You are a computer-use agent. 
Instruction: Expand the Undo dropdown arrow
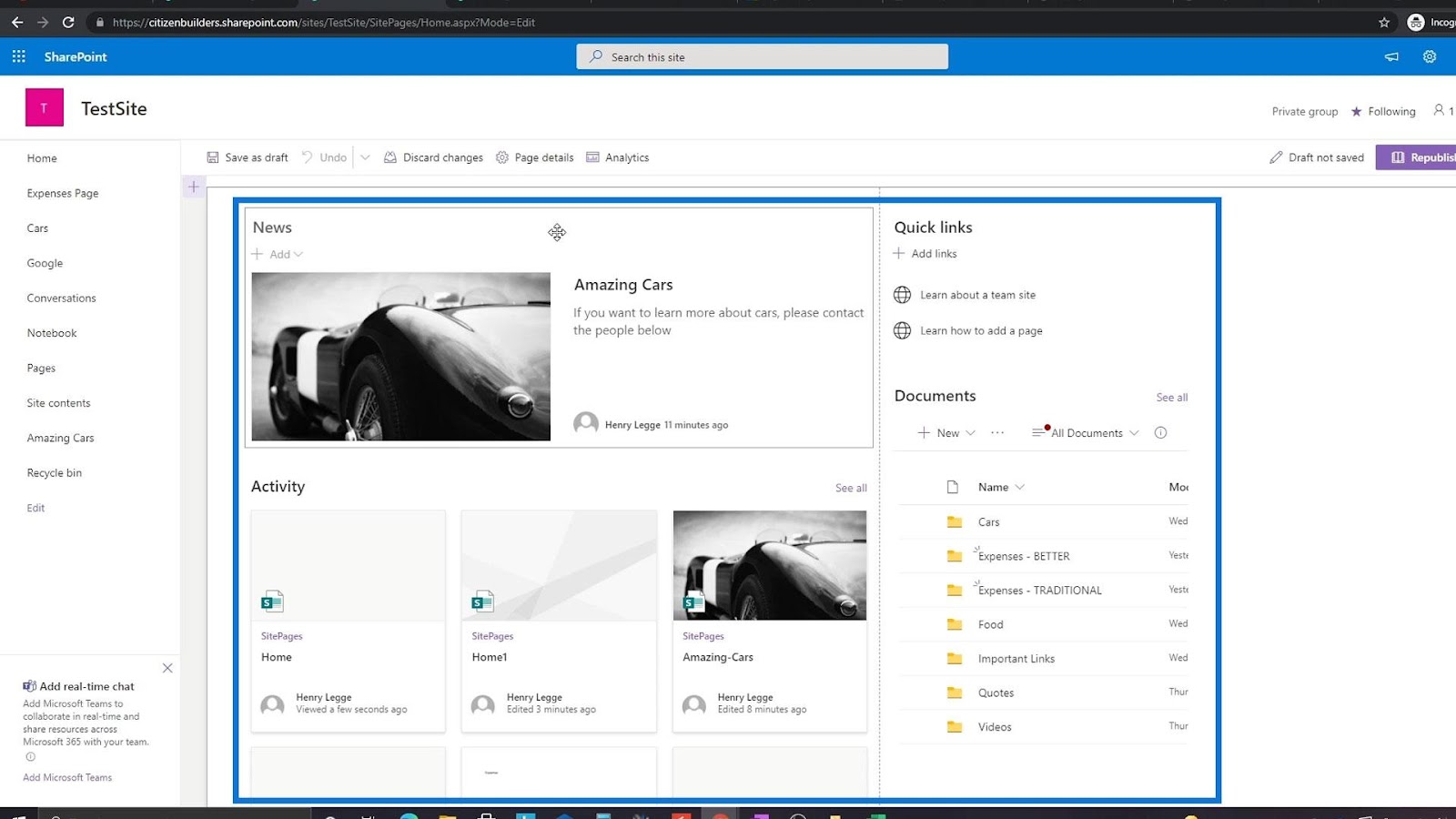click(365, 157)
